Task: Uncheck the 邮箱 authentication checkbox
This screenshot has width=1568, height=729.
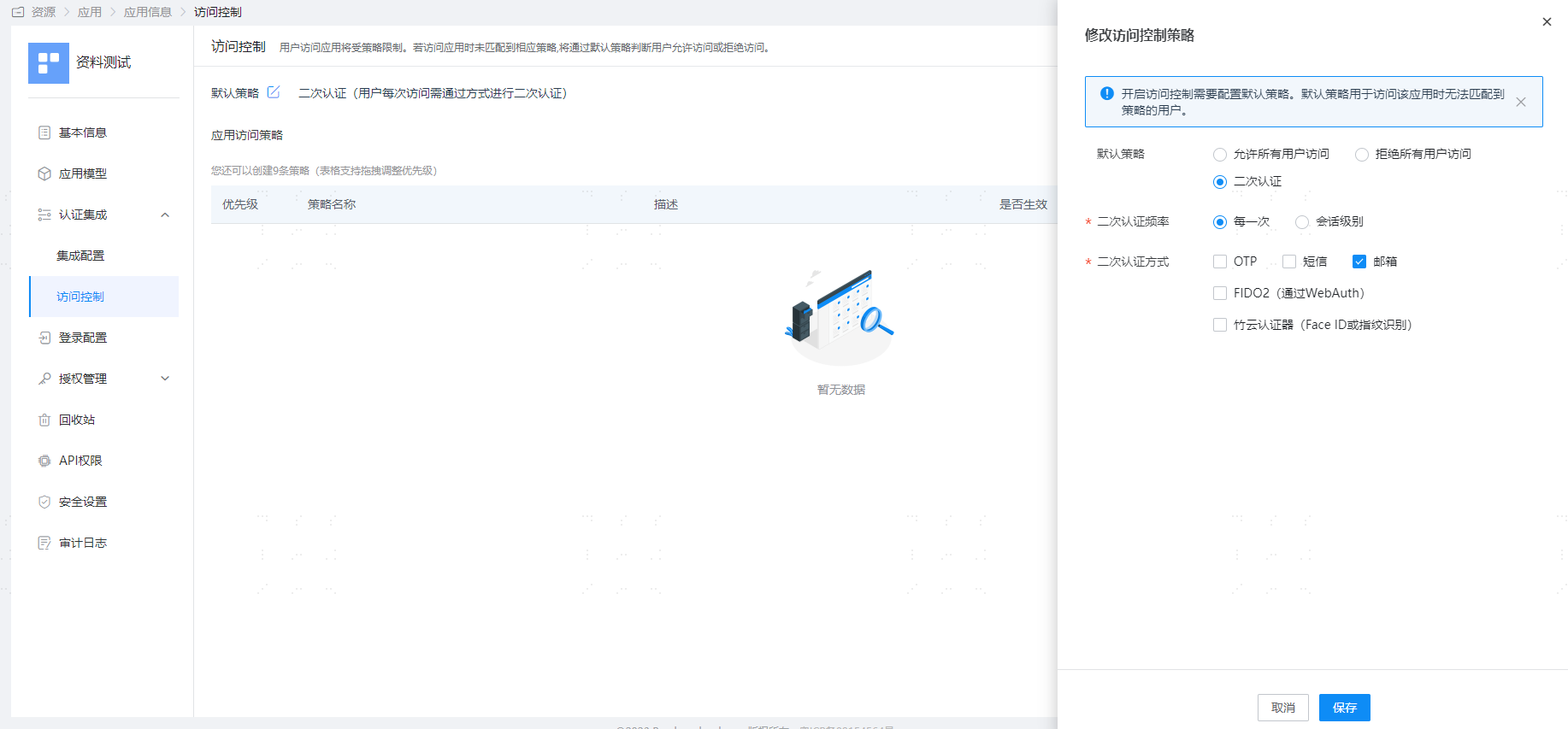Action: pos(1359,262)
